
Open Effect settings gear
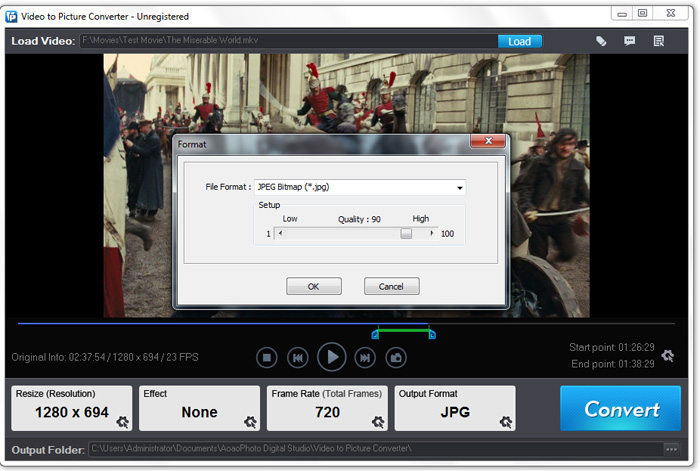tap(250, 421)
